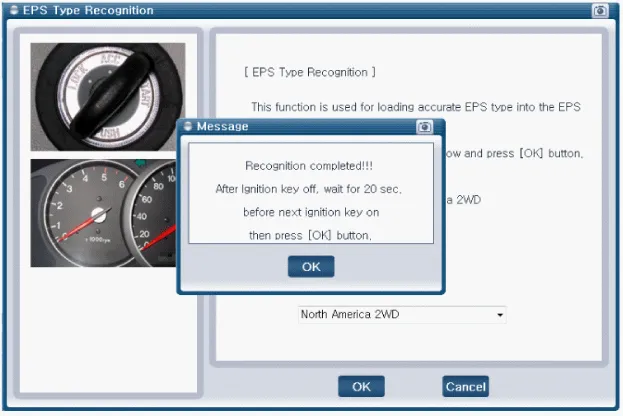Screen dimensions: 623x416
Task: Click the screenshot icon in the EPS Type Recognition title bar
Action: pyautogui.click(x=600, y=11)
